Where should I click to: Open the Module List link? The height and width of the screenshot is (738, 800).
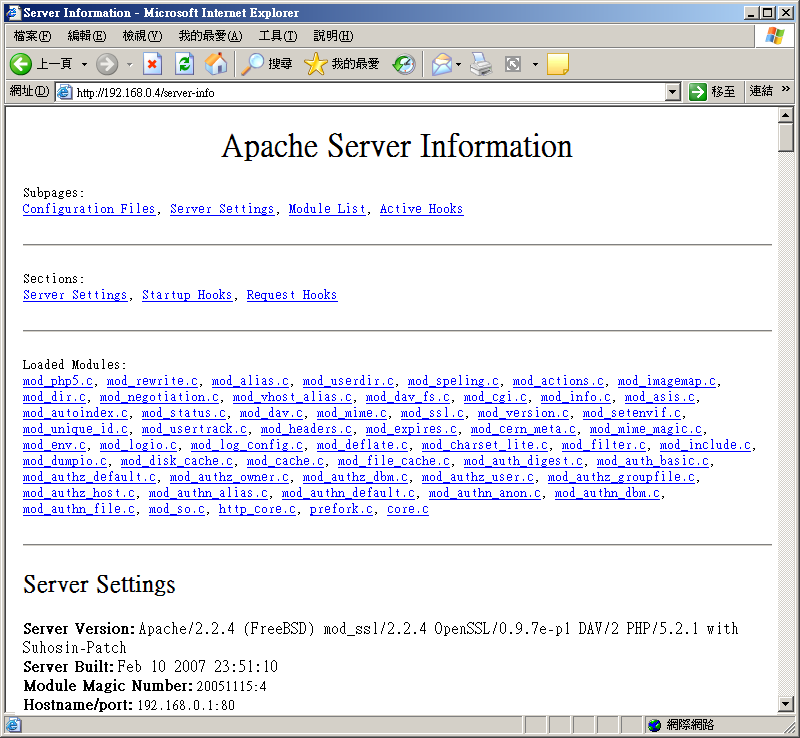pos(327,209)
